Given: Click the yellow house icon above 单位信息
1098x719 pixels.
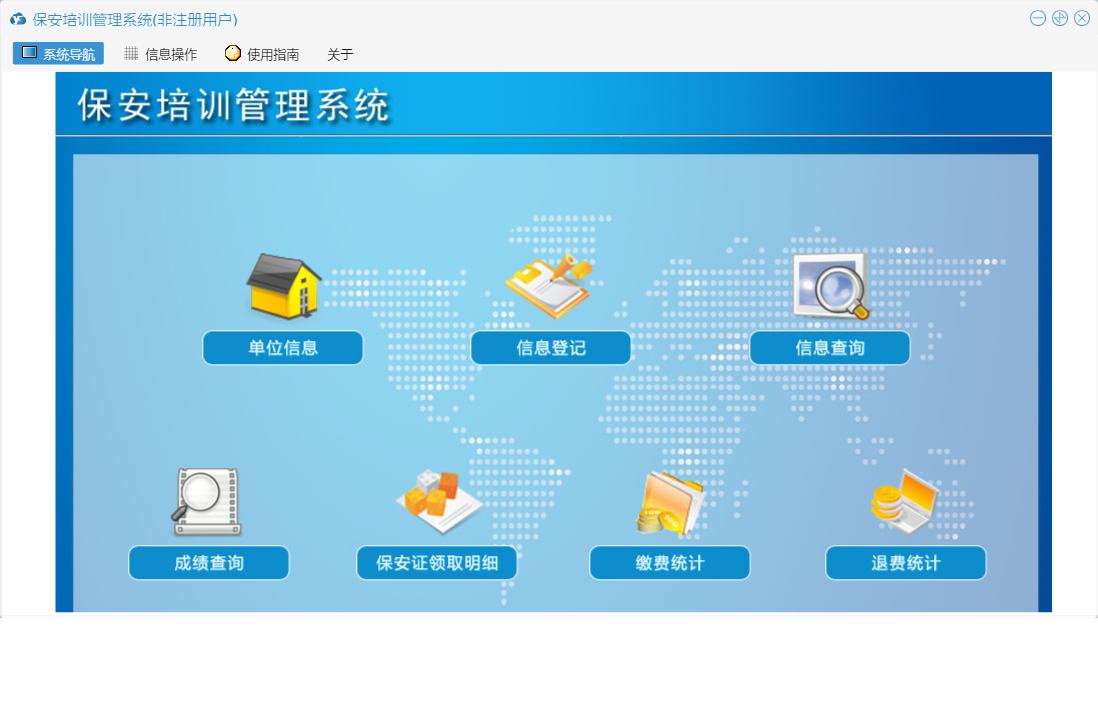Looking at the screenshot, I should pyautogui.click(x=284, y=286).
